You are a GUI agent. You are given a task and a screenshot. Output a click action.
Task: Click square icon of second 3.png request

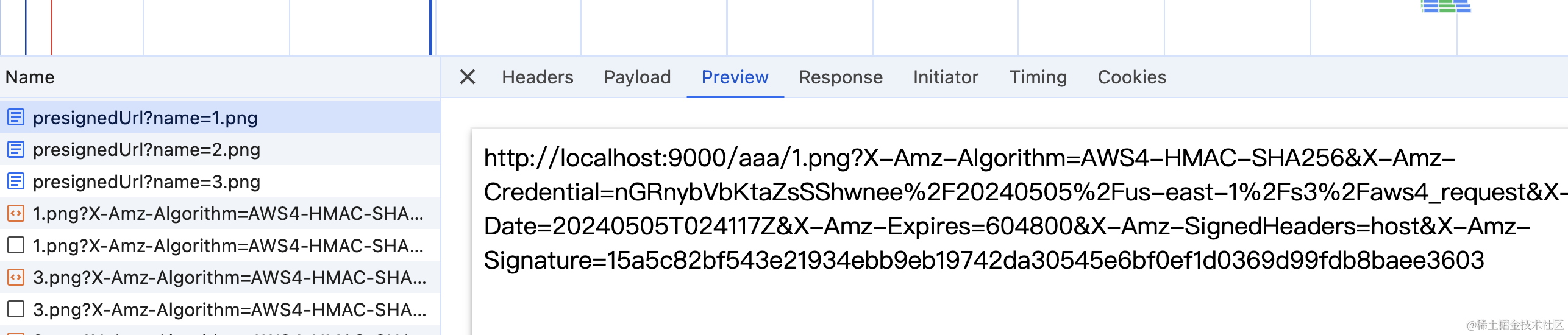click(x=16, y=309)
